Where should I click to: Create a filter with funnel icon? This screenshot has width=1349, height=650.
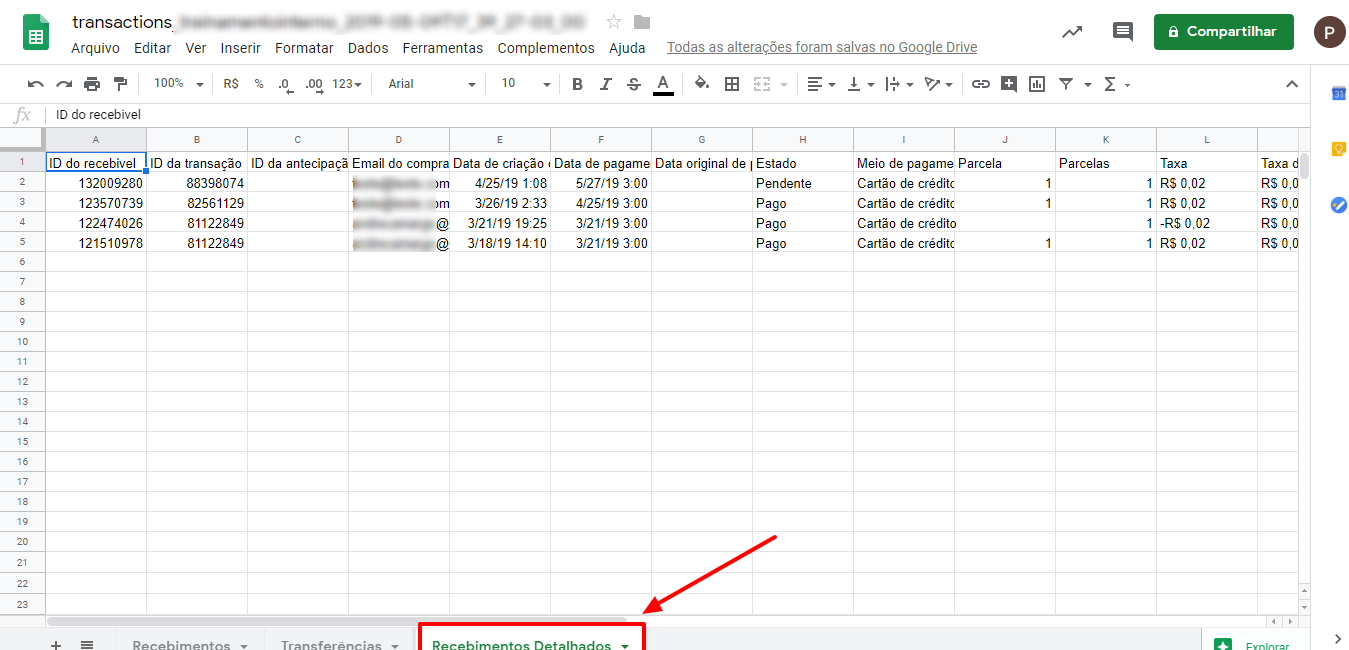point(1066,84)
